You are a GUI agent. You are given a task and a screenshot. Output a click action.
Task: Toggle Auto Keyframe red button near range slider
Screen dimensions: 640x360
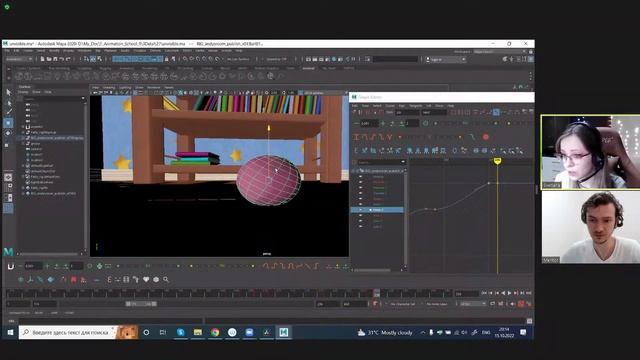[x=521, y=304]
